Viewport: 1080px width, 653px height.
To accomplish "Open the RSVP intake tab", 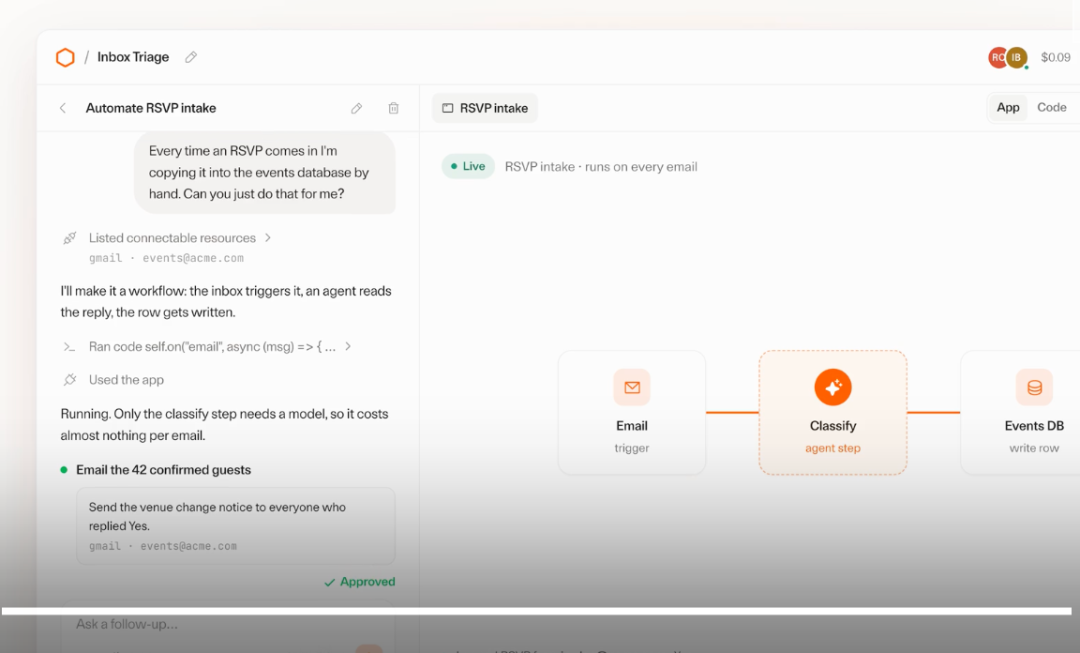I will point(485,108).
